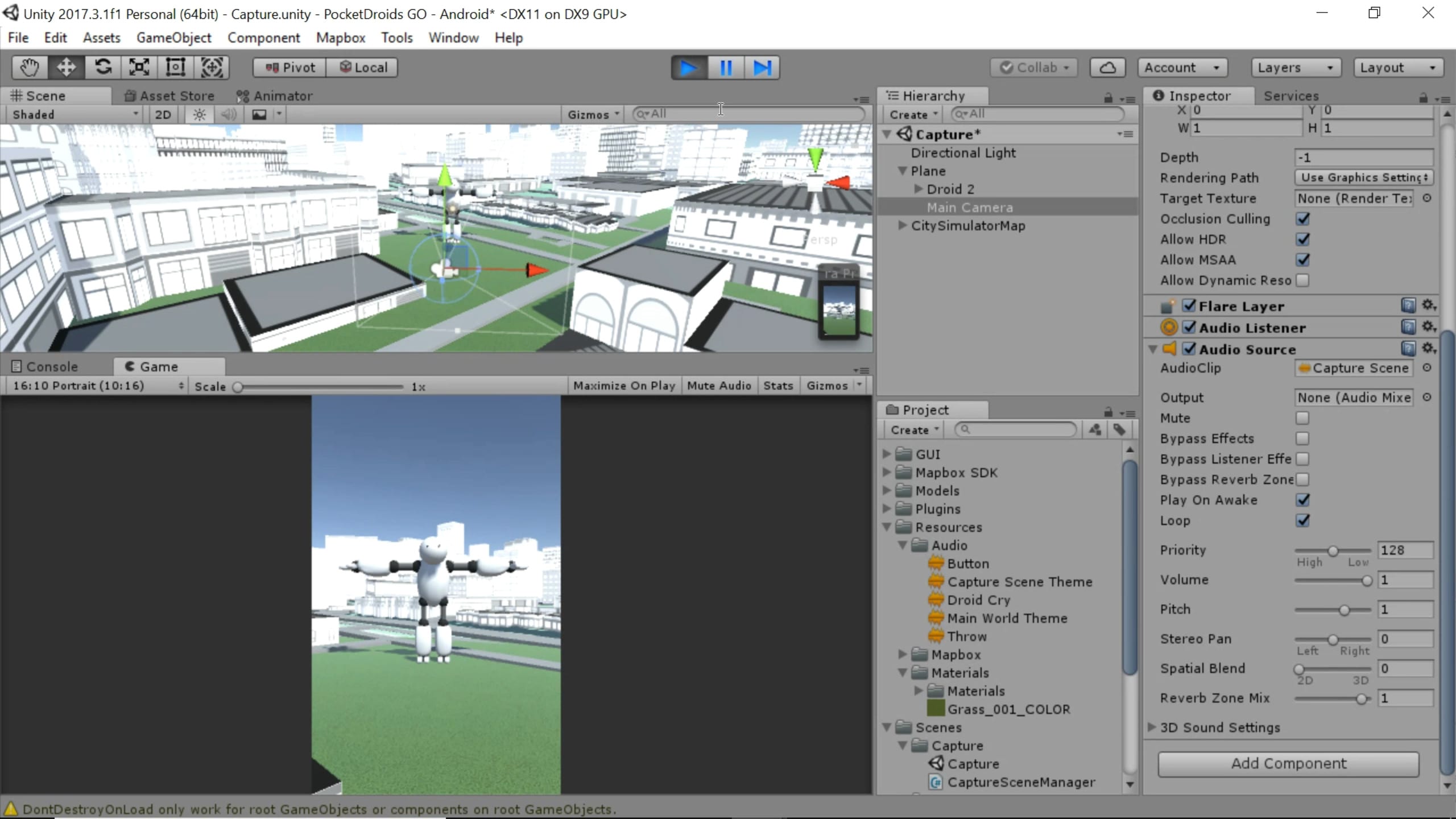Adjust the Spatial Blend slider
Image resolution: width=1456 pixels, height=819 pixels.
(1333, 669)
